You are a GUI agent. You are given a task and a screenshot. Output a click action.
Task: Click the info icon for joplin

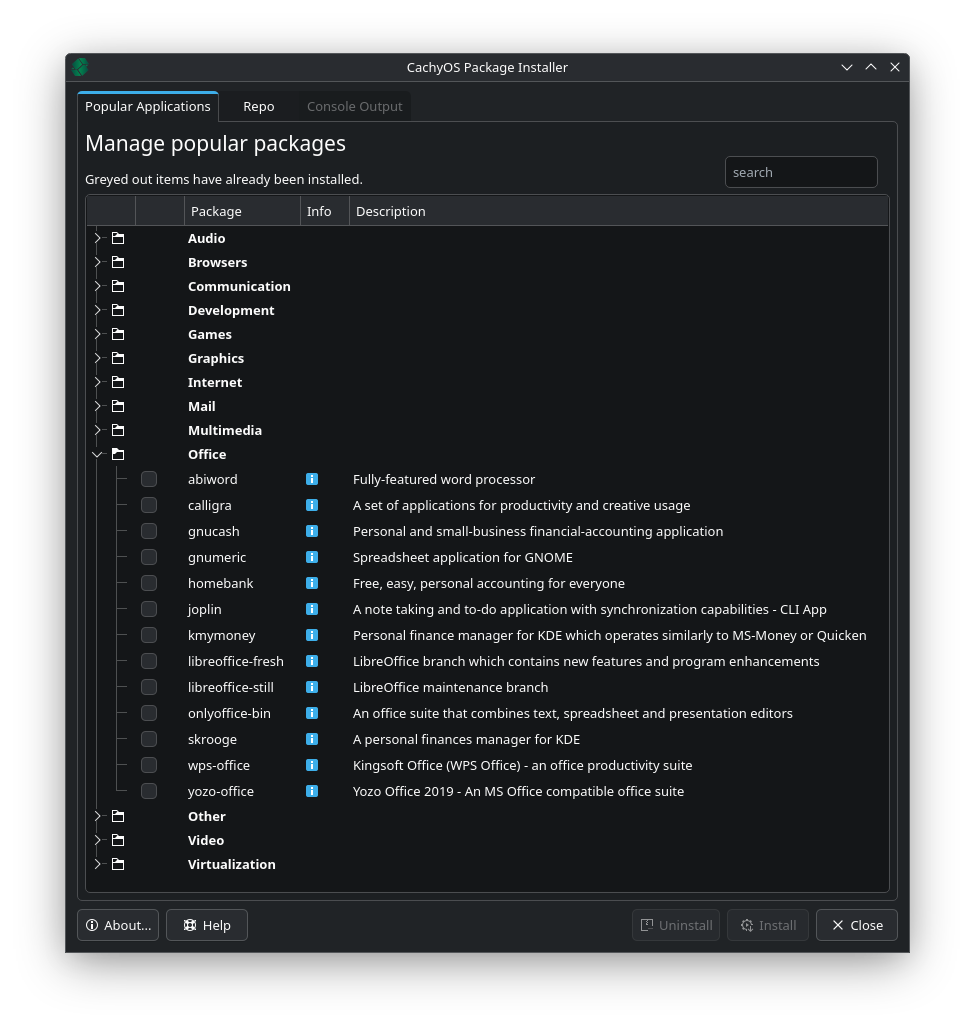pos(312,609)
